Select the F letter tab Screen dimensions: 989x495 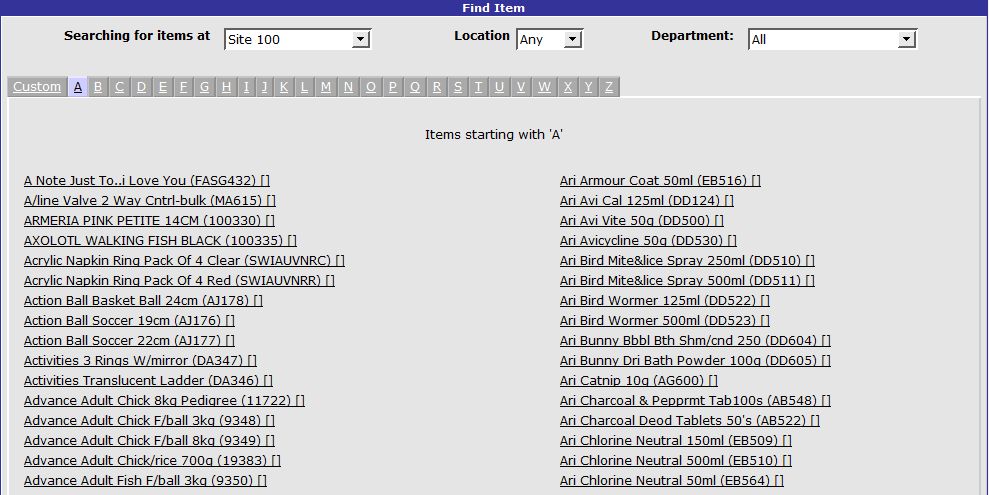(184, 87)
